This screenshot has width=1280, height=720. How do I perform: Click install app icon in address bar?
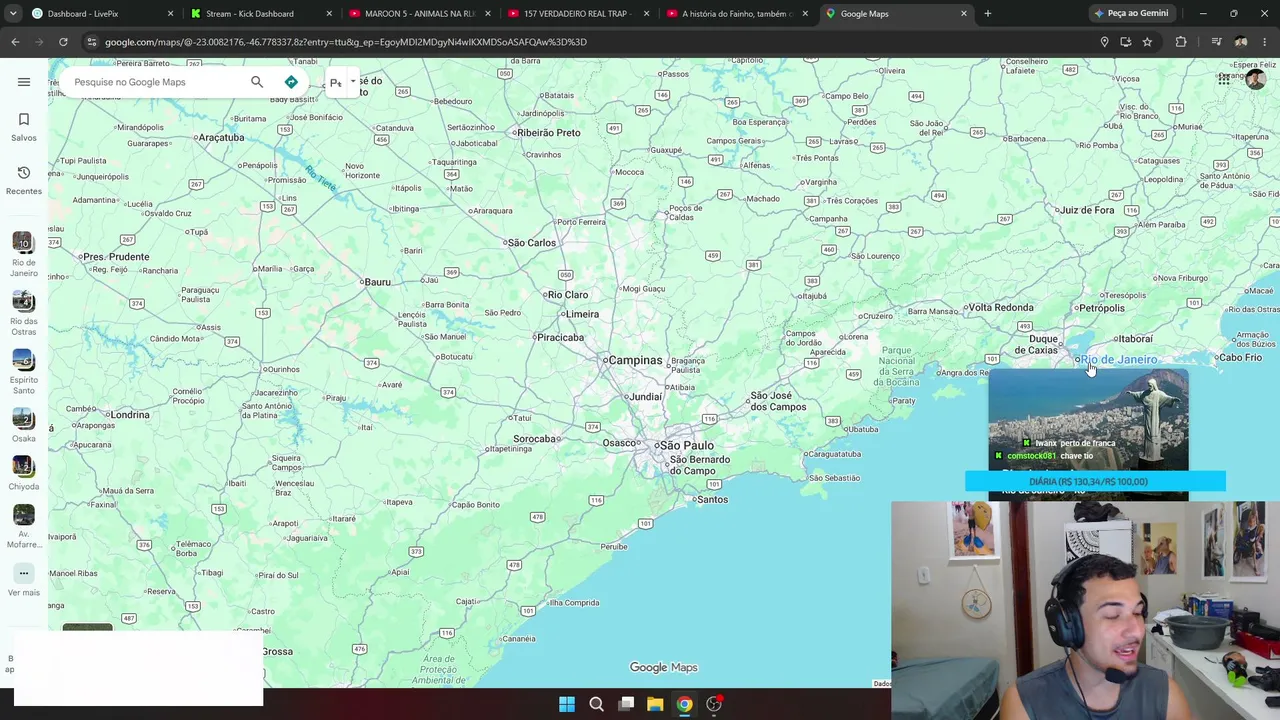[x=1126, y=42]
